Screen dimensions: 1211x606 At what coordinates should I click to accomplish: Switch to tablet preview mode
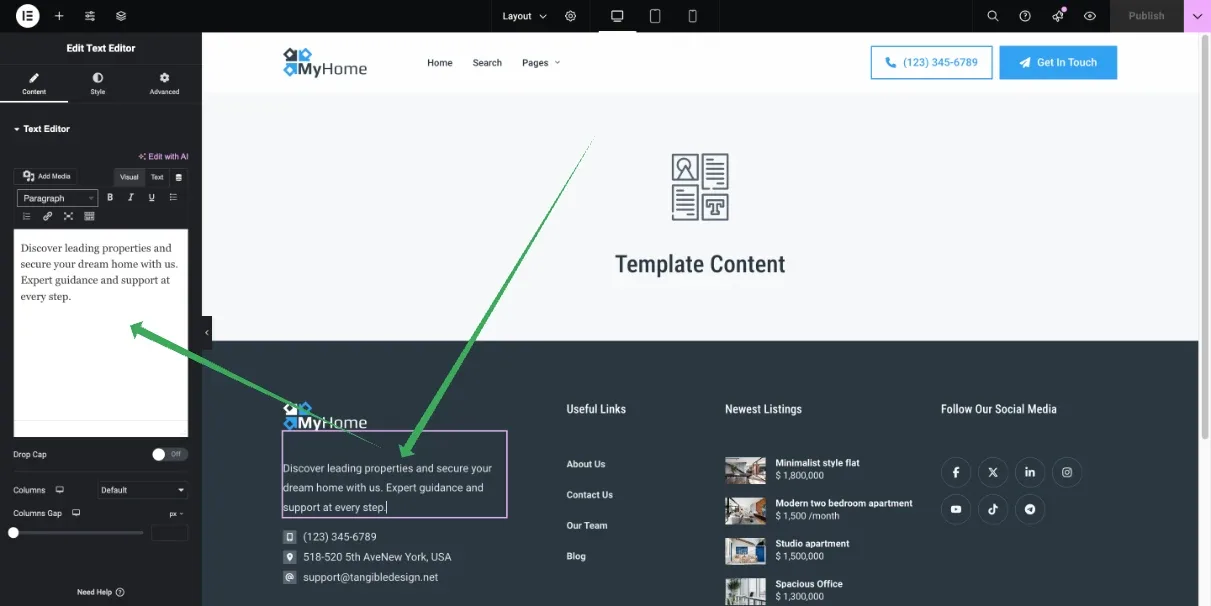click(655, 16)
